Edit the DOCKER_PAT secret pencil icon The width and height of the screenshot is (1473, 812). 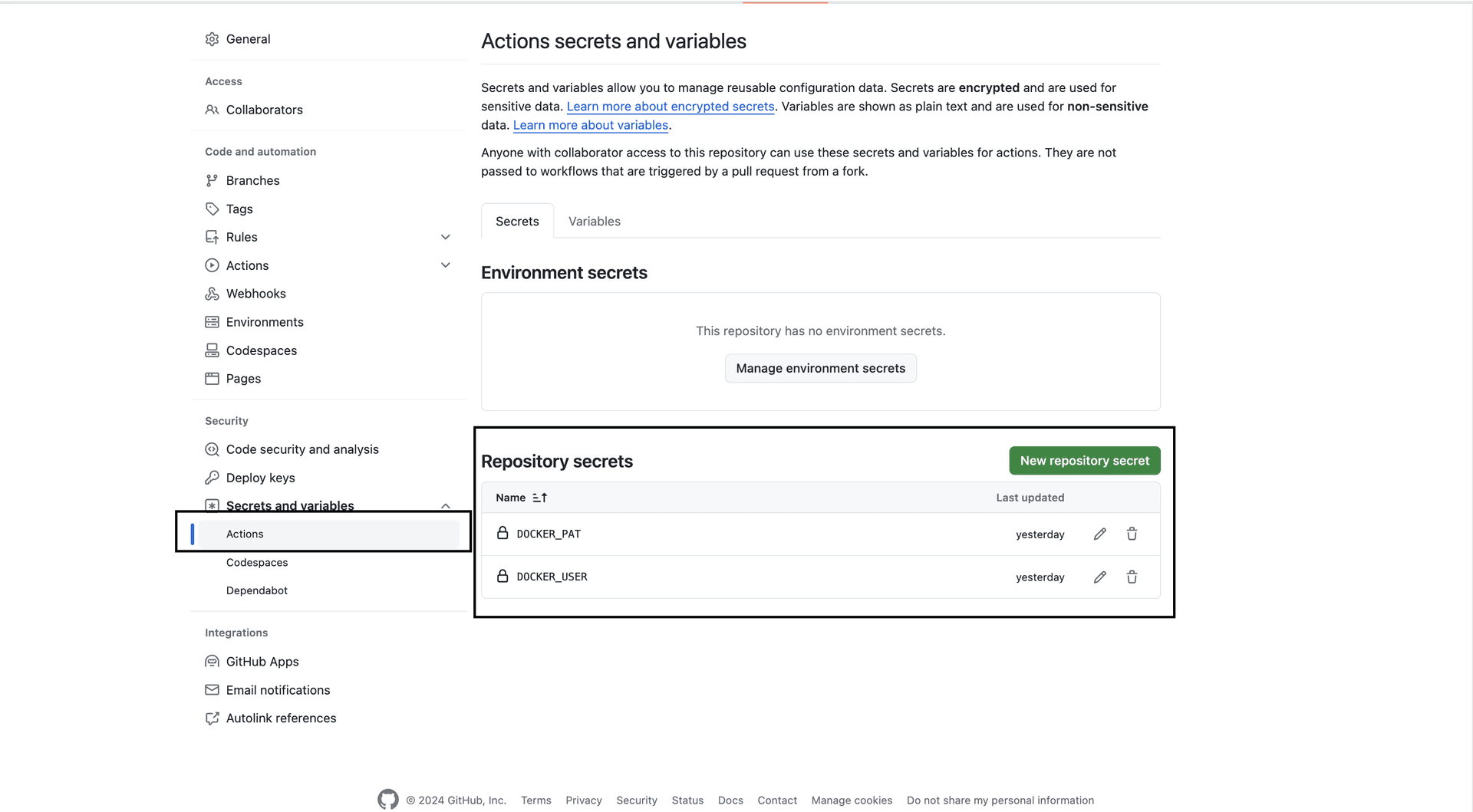tap(1099, 534)
